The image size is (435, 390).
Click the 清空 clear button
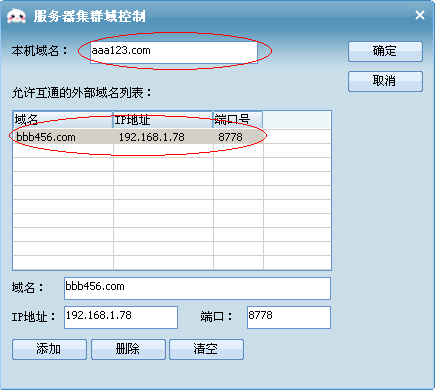[206, 349]
